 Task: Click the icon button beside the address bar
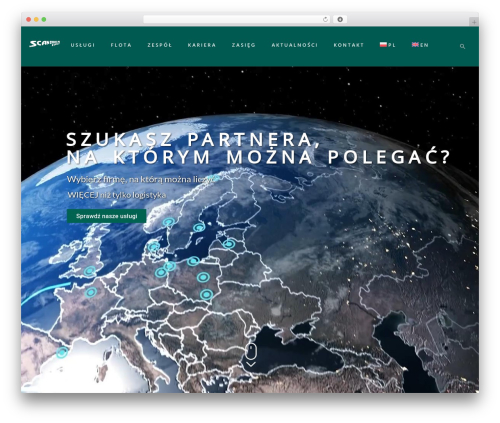[x=340, y=19]
